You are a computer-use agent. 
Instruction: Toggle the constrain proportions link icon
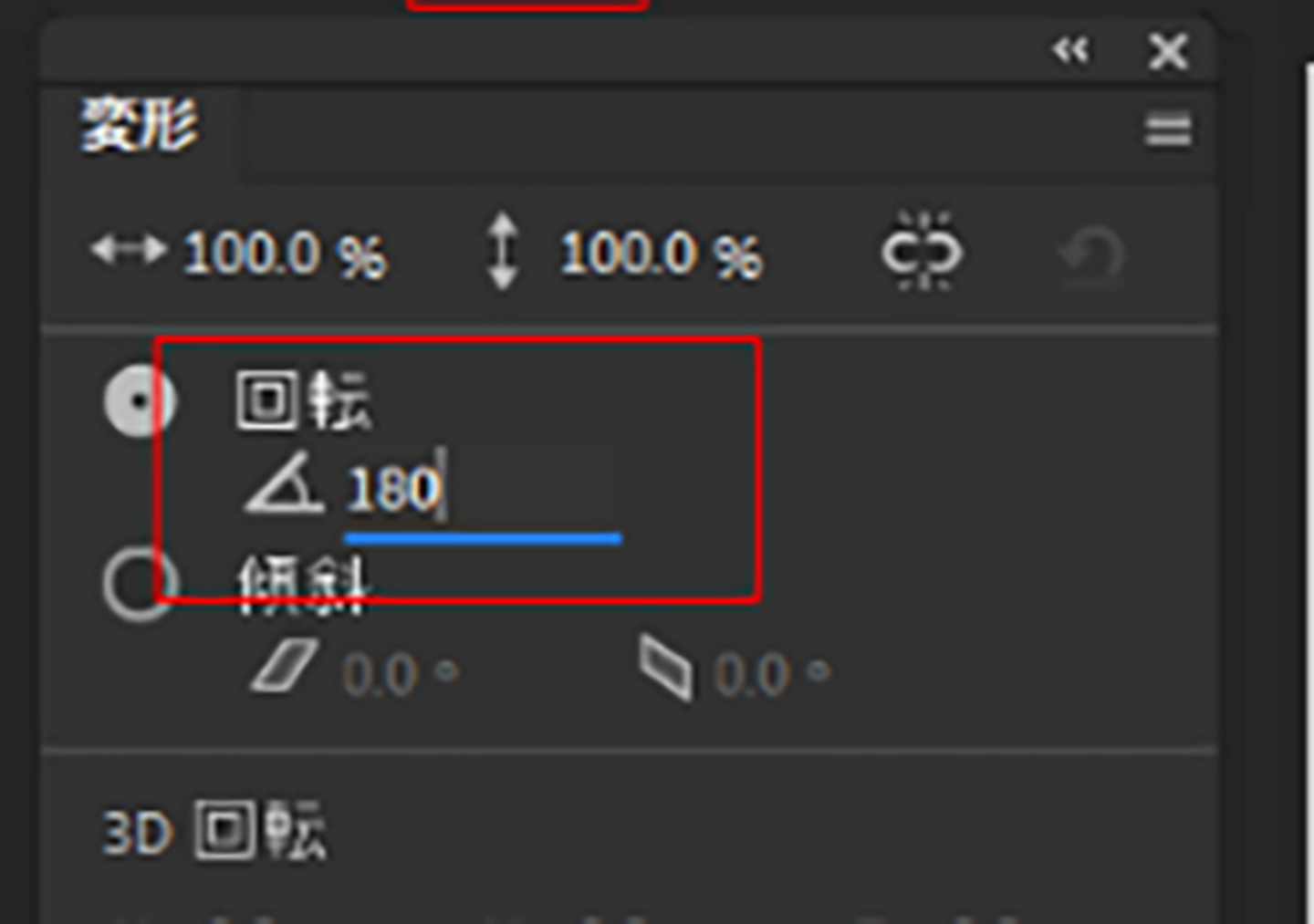point(922,253)
